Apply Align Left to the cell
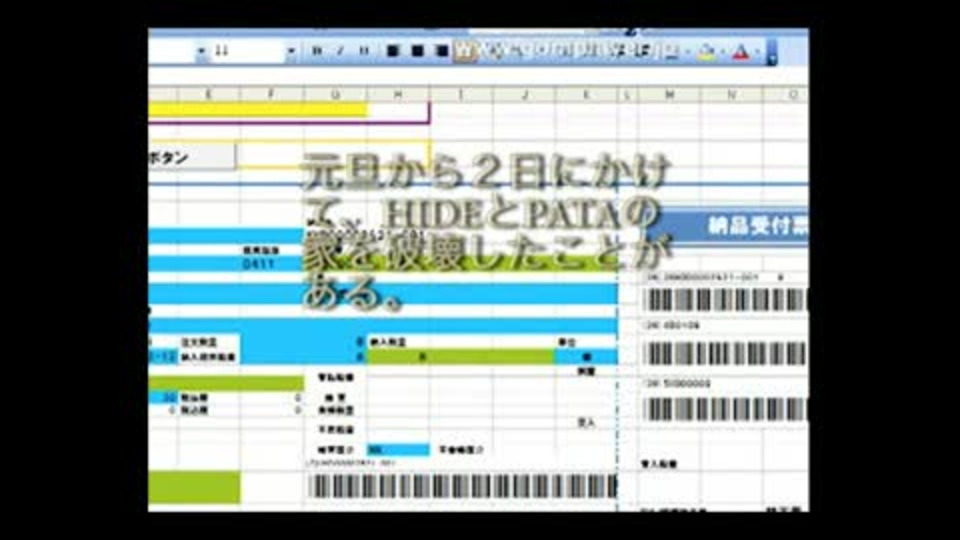Image resolution: width=960 pixels, height=540 pixels. click(393, 51)
